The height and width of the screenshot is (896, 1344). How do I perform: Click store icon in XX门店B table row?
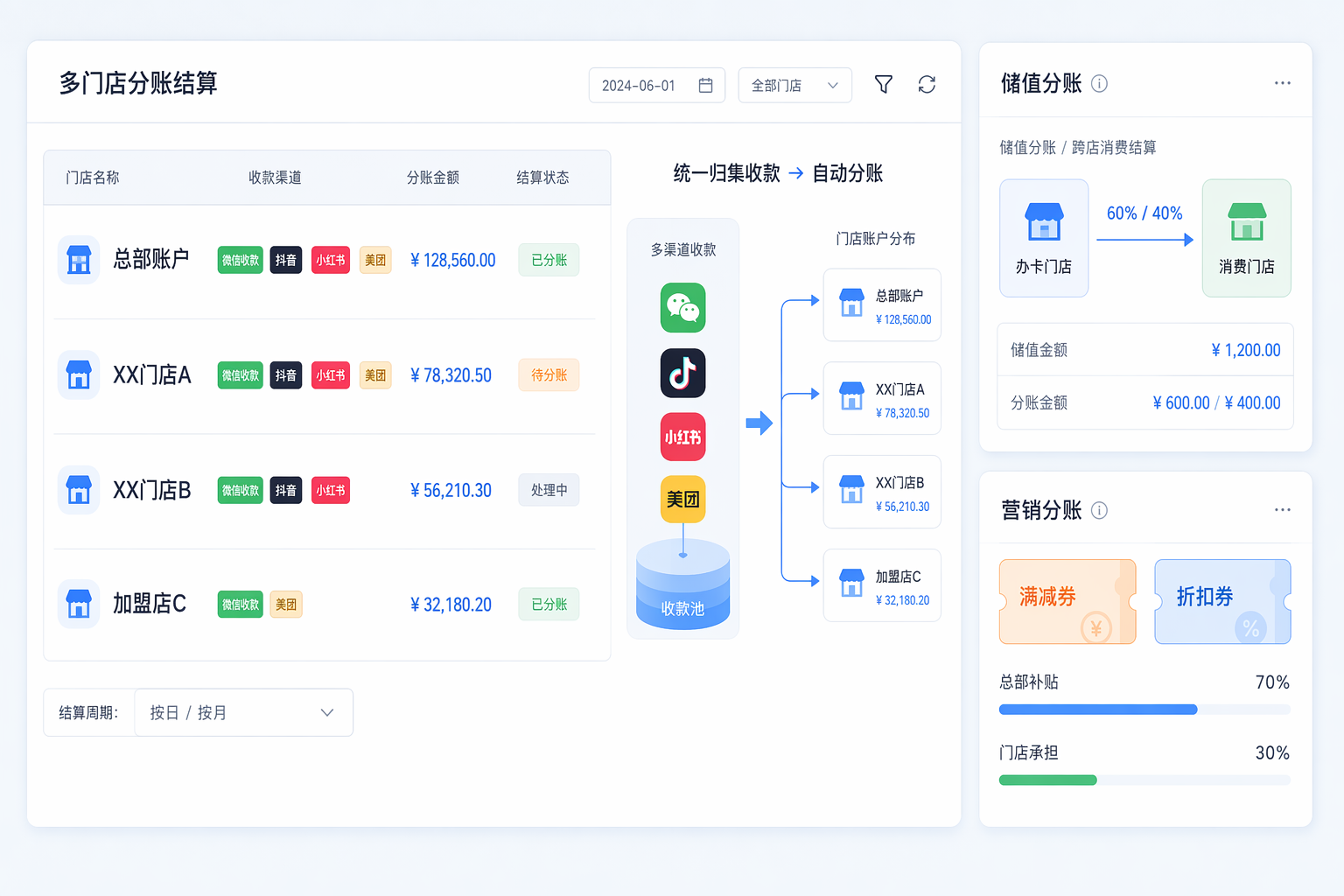(79, 490)
